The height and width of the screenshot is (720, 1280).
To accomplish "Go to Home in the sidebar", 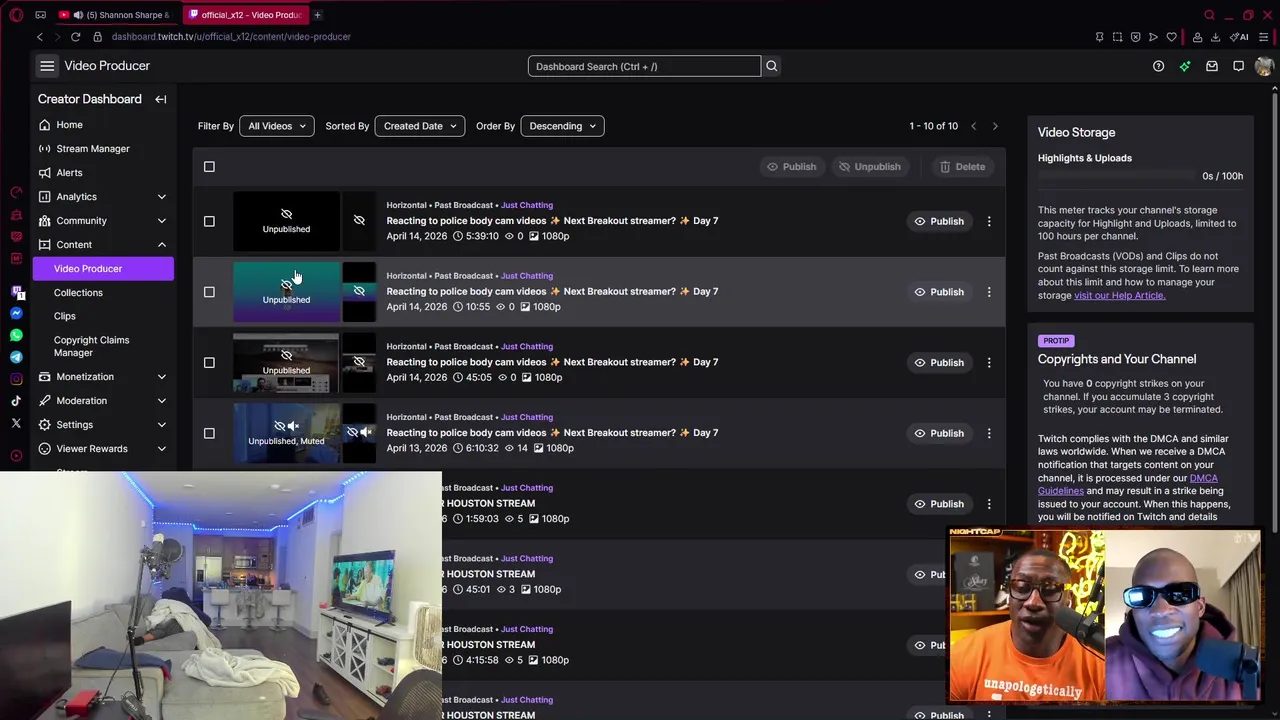I will tap(103, 125).
